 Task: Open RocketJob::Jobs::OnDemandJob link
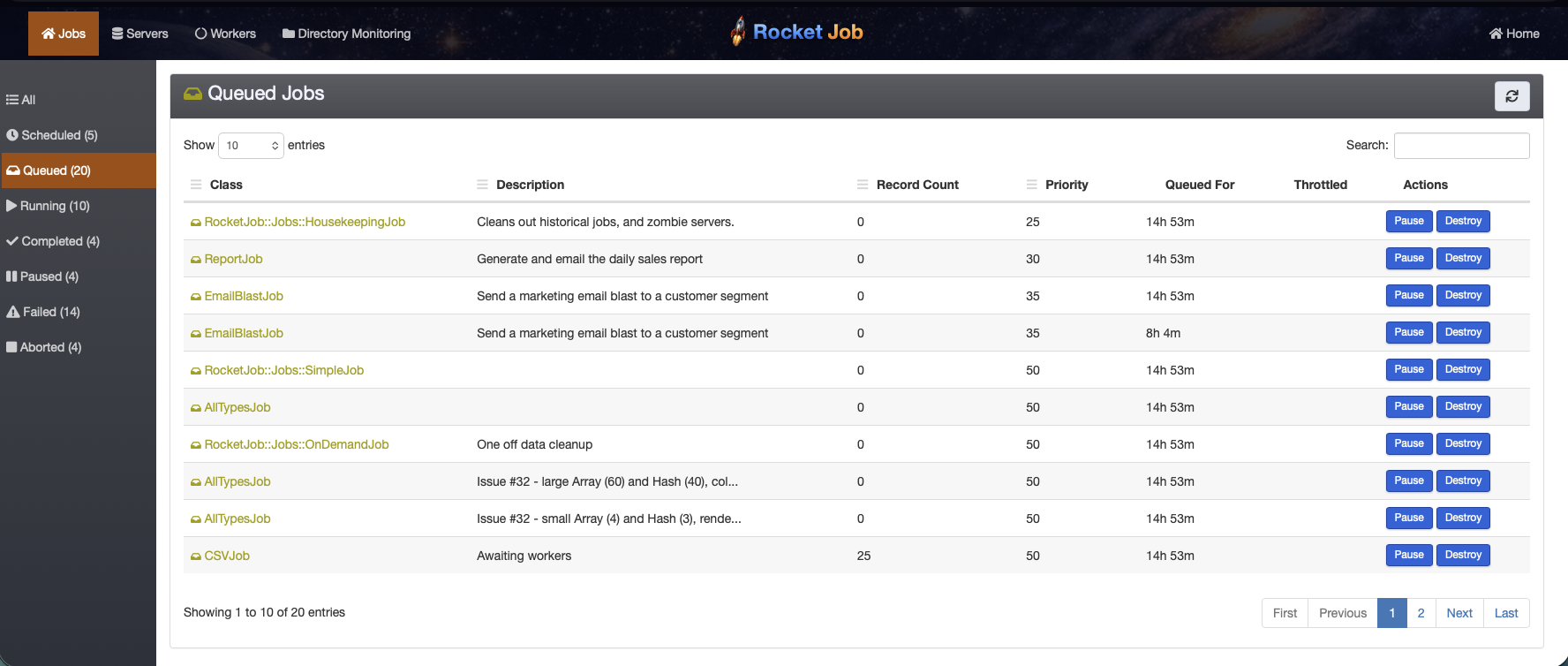pyautogui.click(x=296, y=444)
